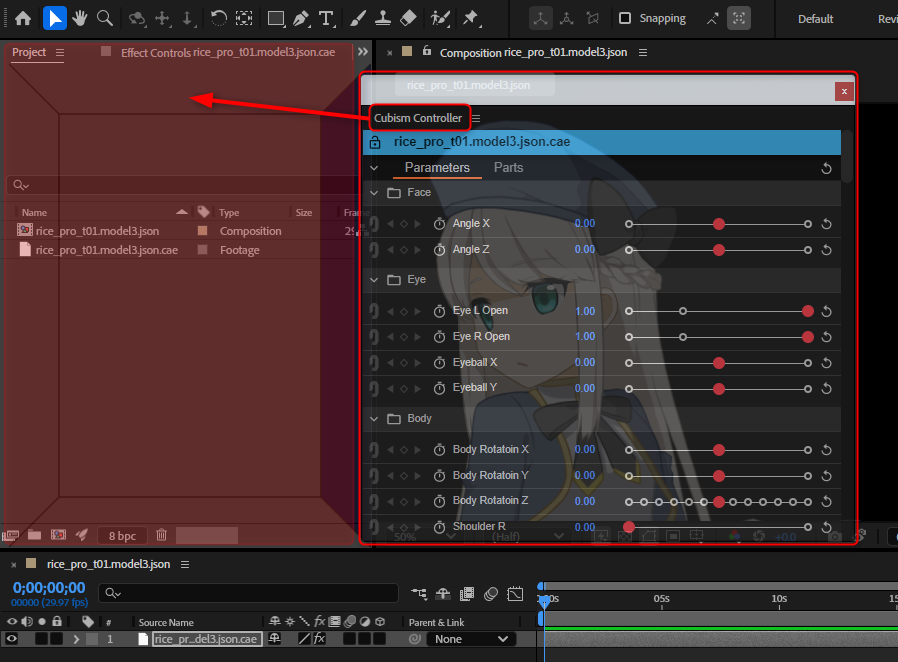Image resolution: width=898 pixels, height=662 pixels.
Task: Select the Rotation tool
Action: point(218,18)
